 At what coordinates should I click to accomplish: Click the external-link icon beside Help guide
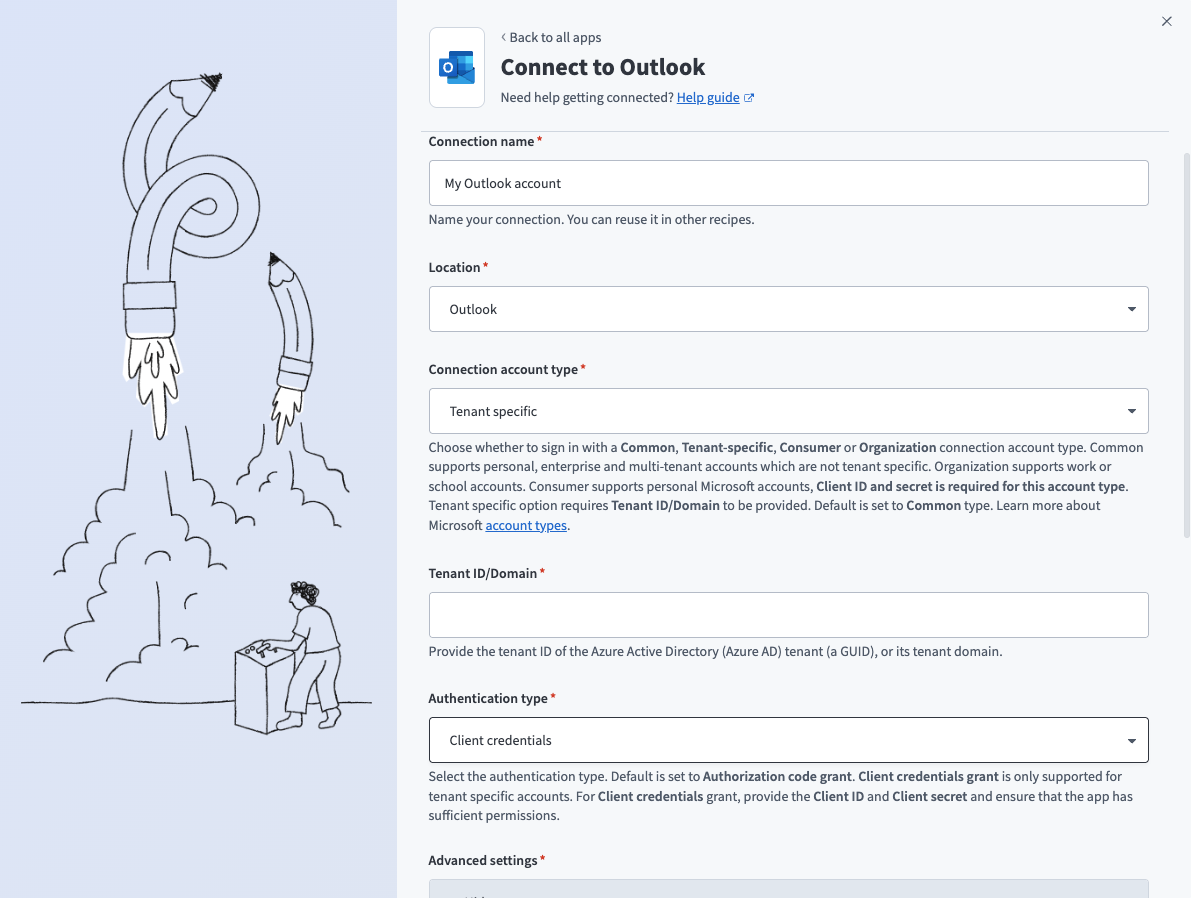pos(750,97)
